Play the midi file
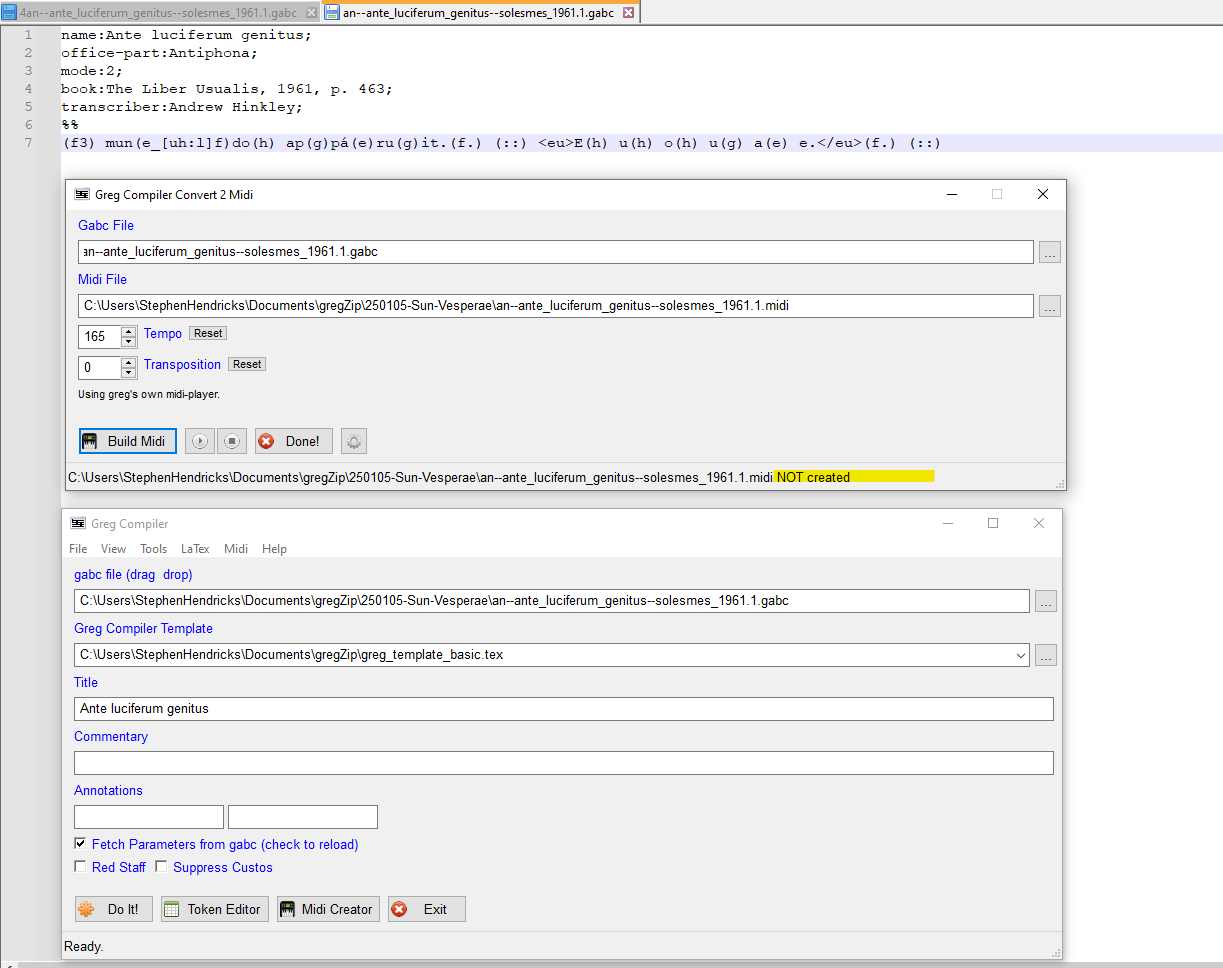 200,441
